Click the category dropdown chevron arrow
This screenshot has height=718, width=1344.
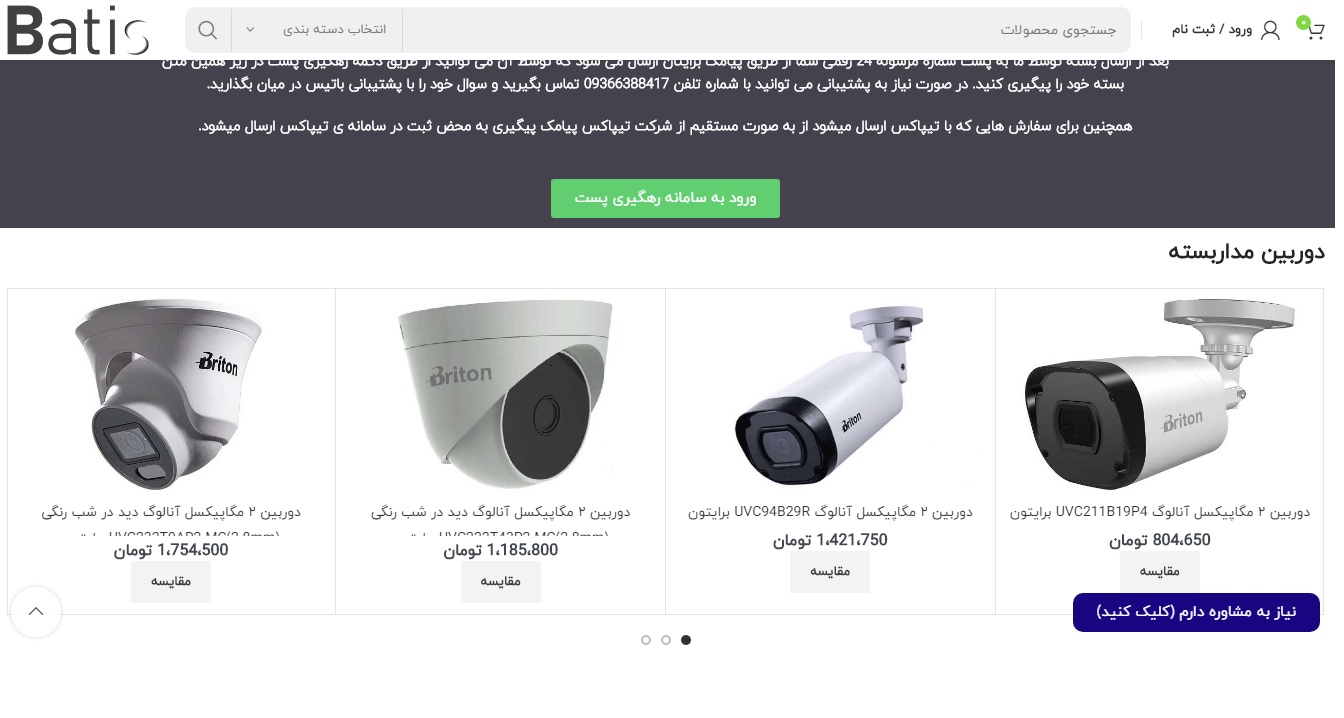(x=250, y=30)
